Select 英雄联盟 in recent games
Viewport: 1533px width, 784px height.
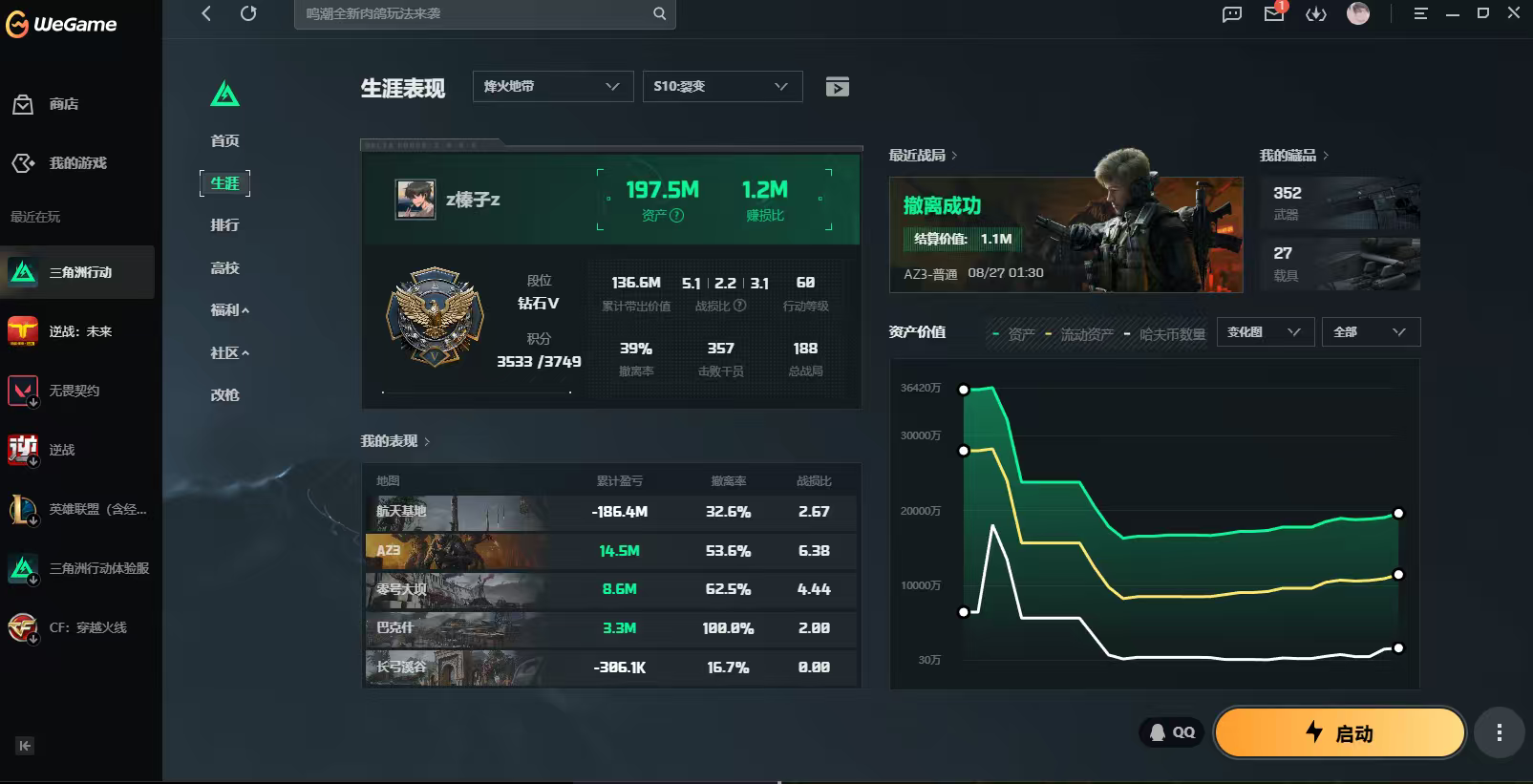[77, 509]
